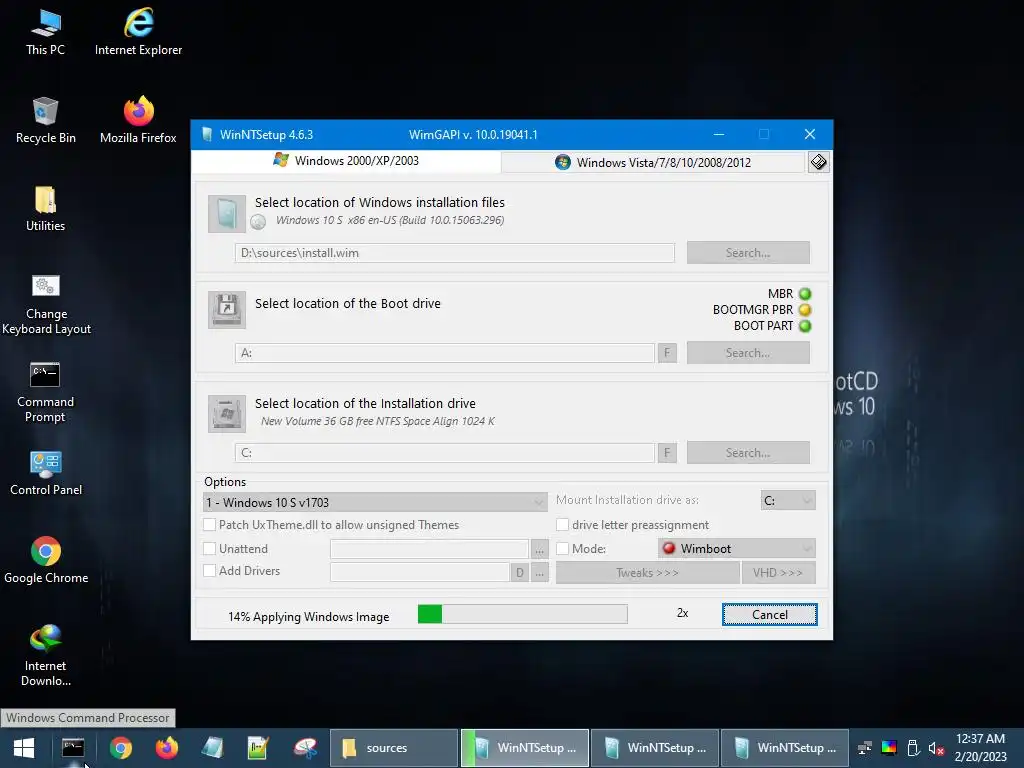The height and width of the screenshot is (768, 1024).
Task: Click Search for Boot drive
Action: point(748,353)
